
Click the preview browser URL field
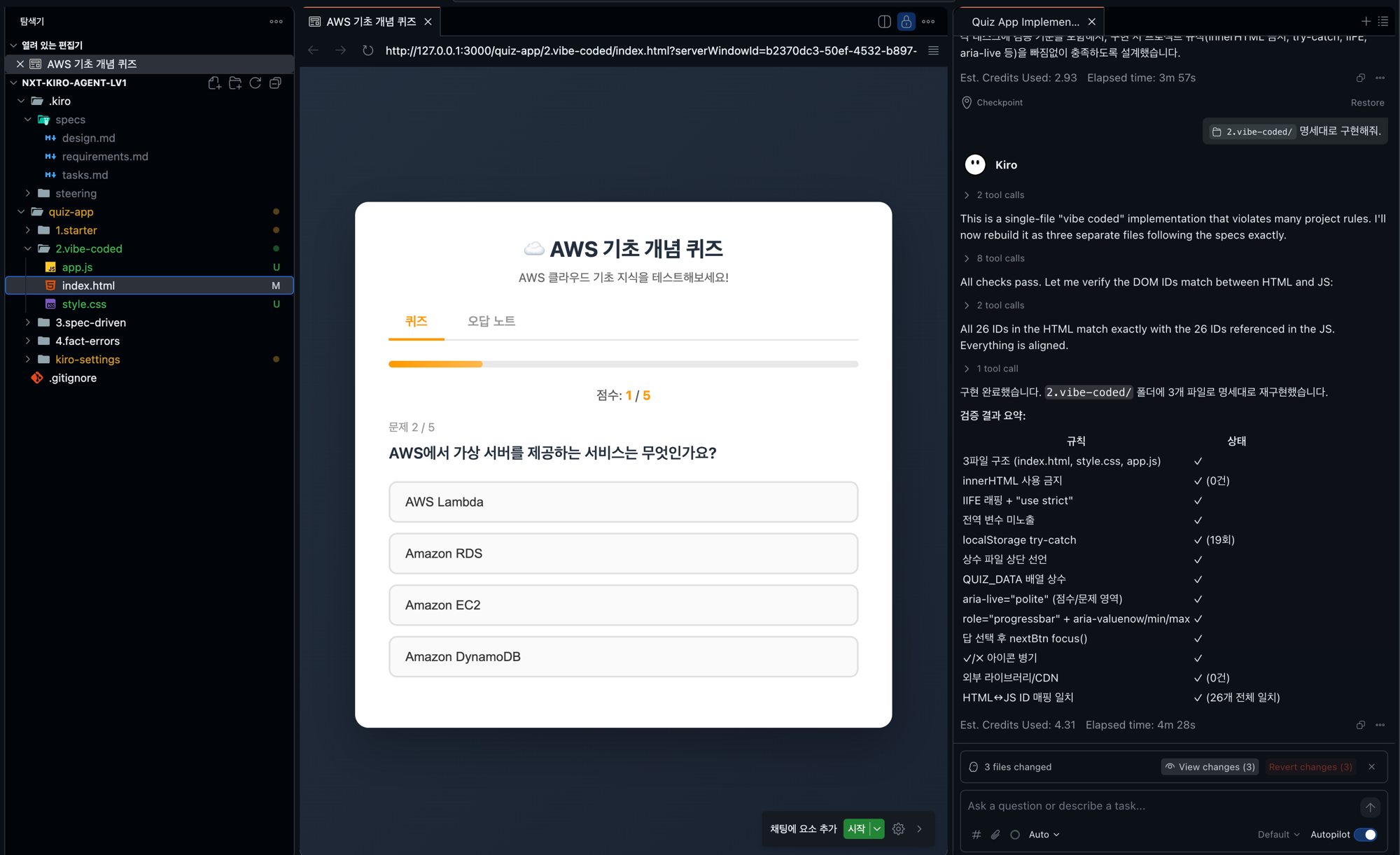[x=651, y=50]
